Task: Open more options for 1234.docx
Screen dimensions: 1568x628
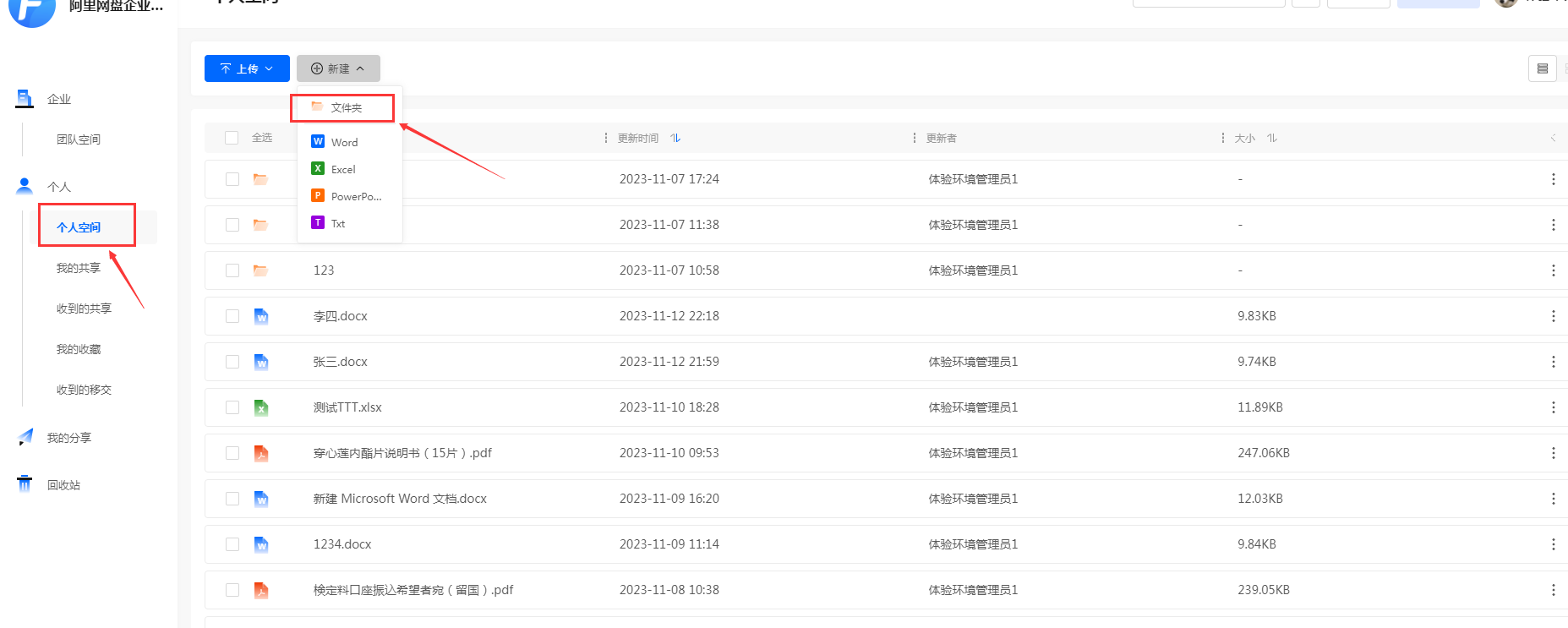Action: pyautogui.click(x=1554, y=544)
